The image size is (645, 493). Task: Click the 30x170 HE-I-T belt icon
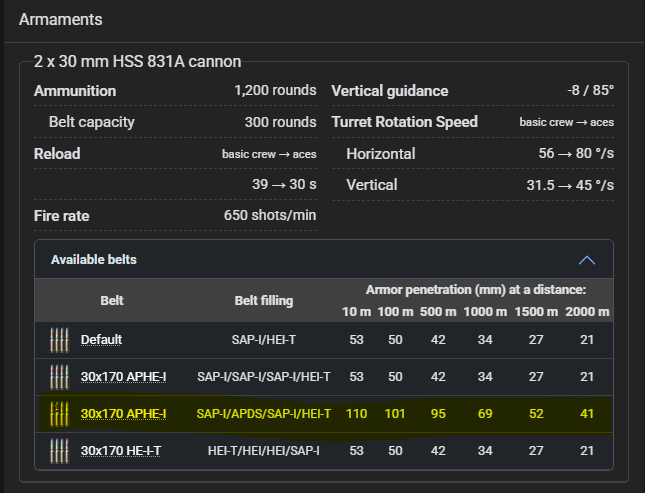click(59, 451)
